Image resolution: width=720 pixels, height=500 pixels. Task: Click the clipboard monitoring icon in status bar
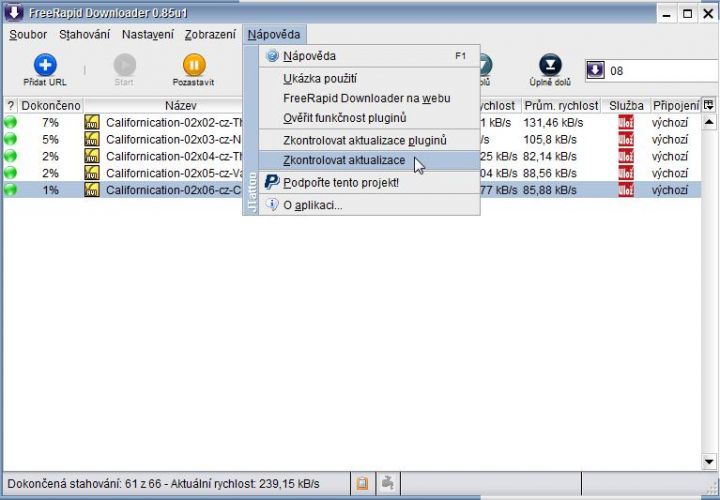coord(362,483)
